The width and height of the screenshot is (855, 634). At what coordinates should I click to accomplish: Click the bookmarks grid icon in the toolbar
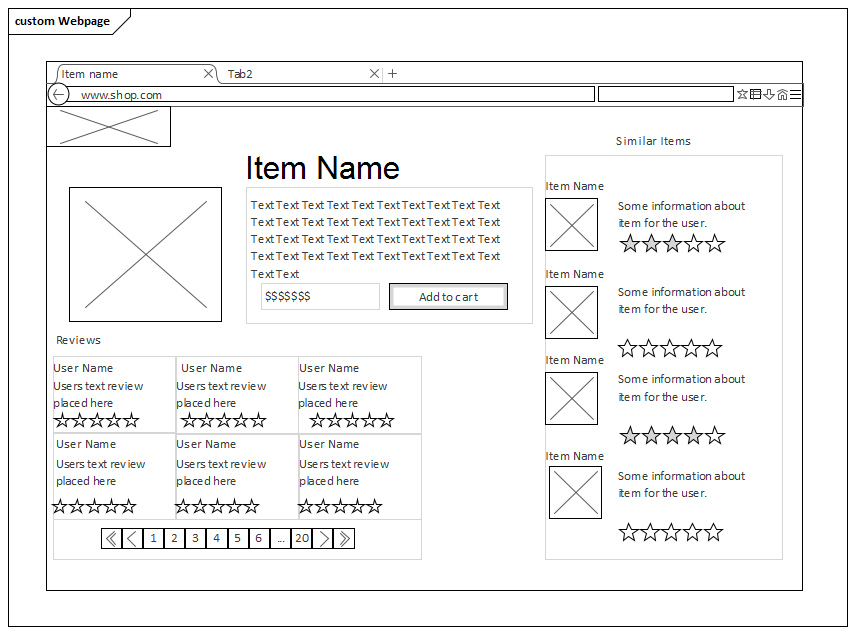point(755,94)
